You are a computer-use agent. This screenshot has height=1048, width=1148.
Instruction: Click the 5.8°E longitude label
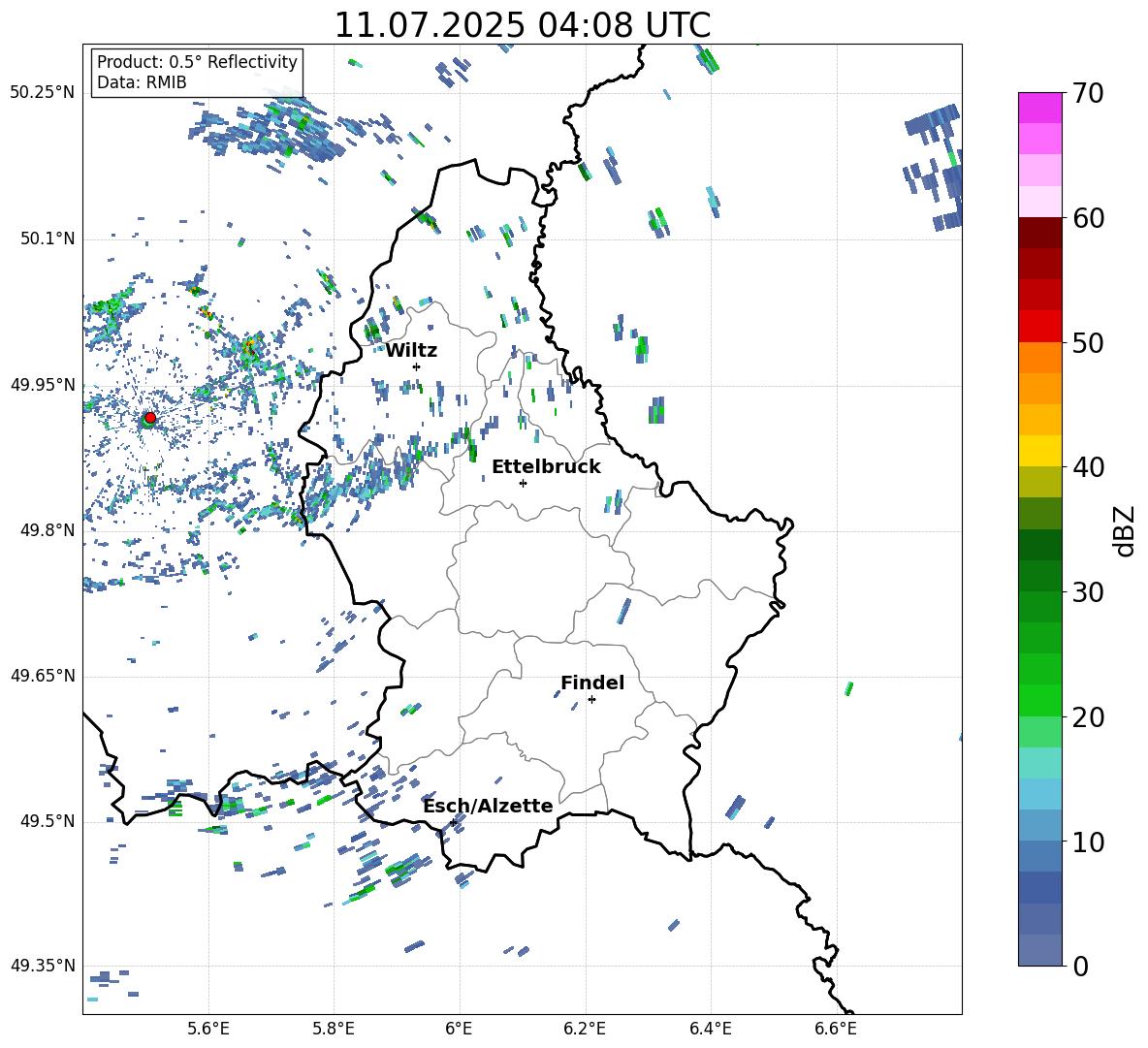pyautogui.click(x=334, y=1029)
